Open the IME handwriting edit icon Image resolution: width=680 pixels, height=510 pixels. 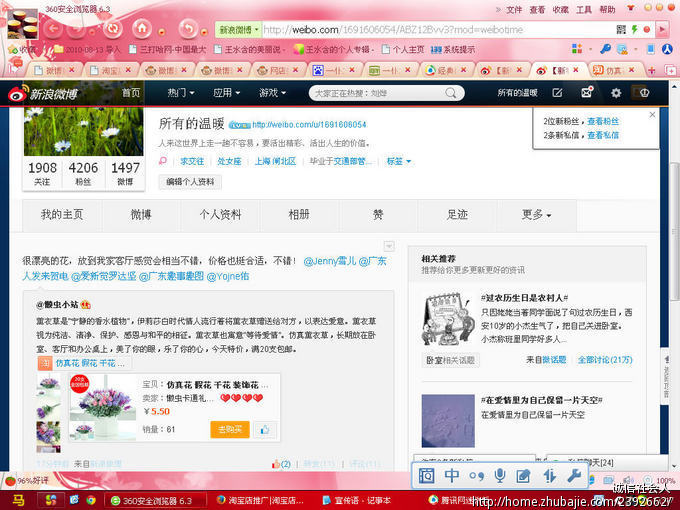click(x=523, y=476)
